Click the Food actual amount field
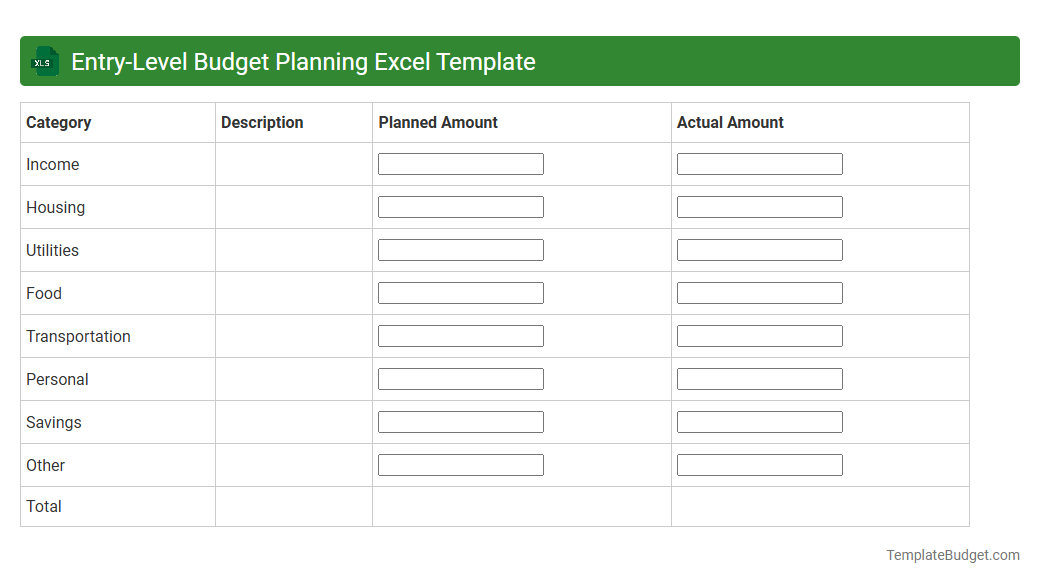The image size is (1040, 584). coord(759,292)
